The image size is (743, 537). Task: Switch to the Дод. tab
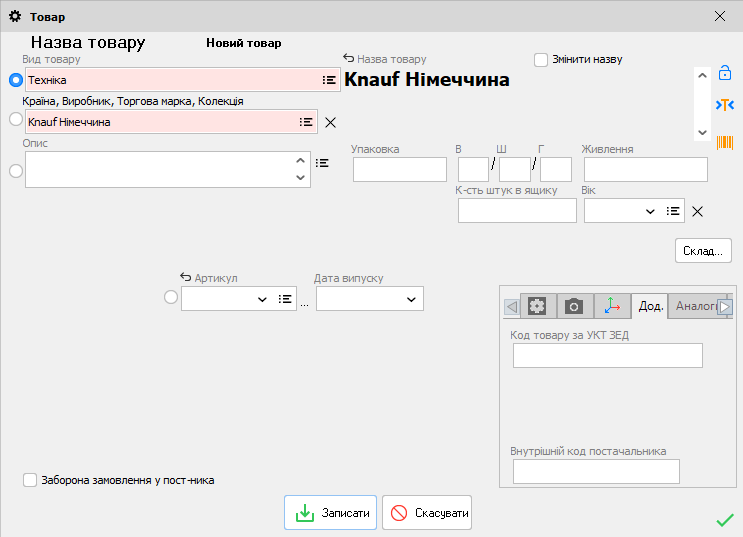651,306
